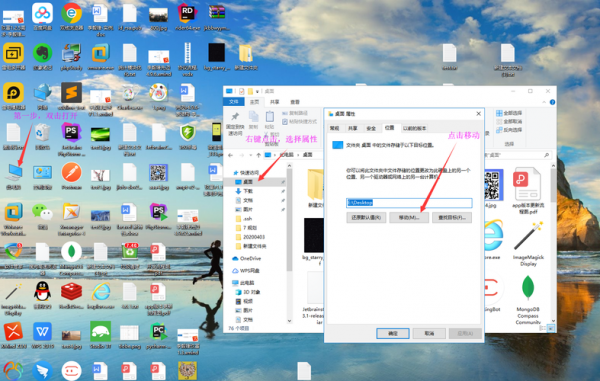This screenshot has width=600, height=381.
Task: Select the rider64.exe desktop icon
Action: pyautogui.click(x=188, y=17)
